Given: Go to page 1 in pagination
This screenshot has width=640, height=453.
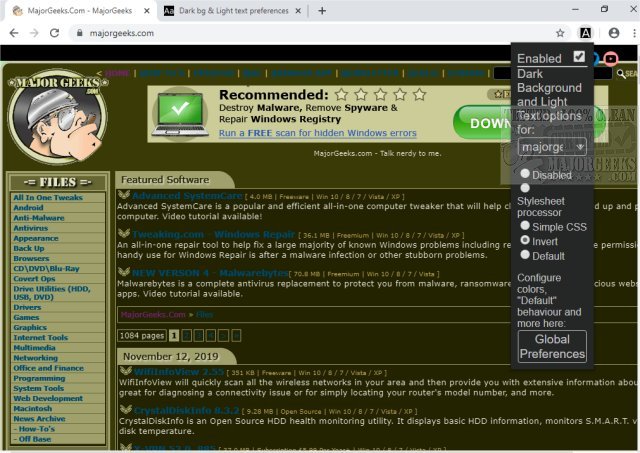Looking at the screenshot, I should point(174,335).
